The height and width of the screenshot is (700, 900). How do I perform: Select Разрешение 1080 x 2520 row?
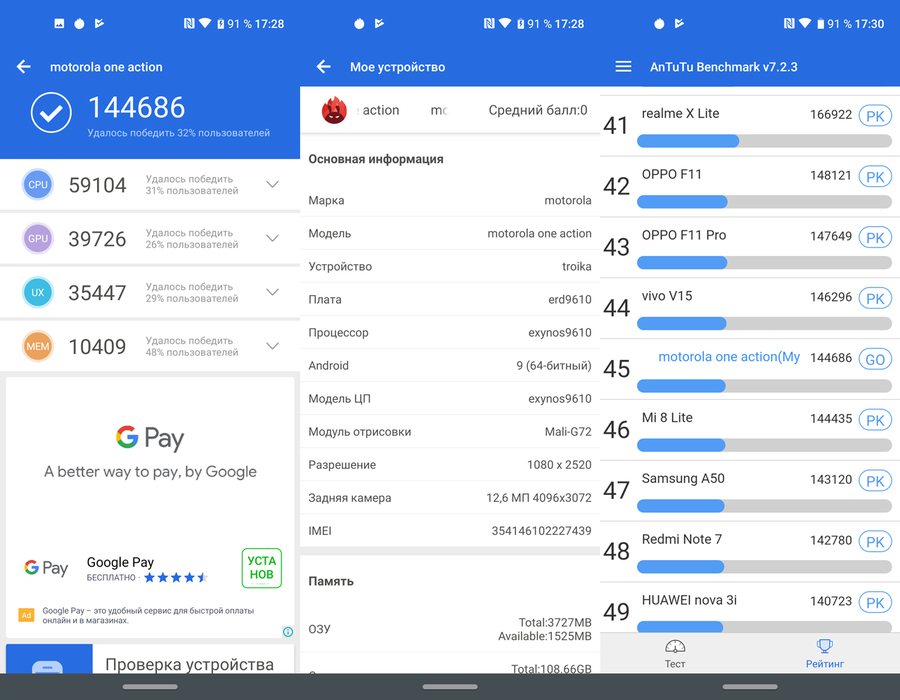pos(449,465)
